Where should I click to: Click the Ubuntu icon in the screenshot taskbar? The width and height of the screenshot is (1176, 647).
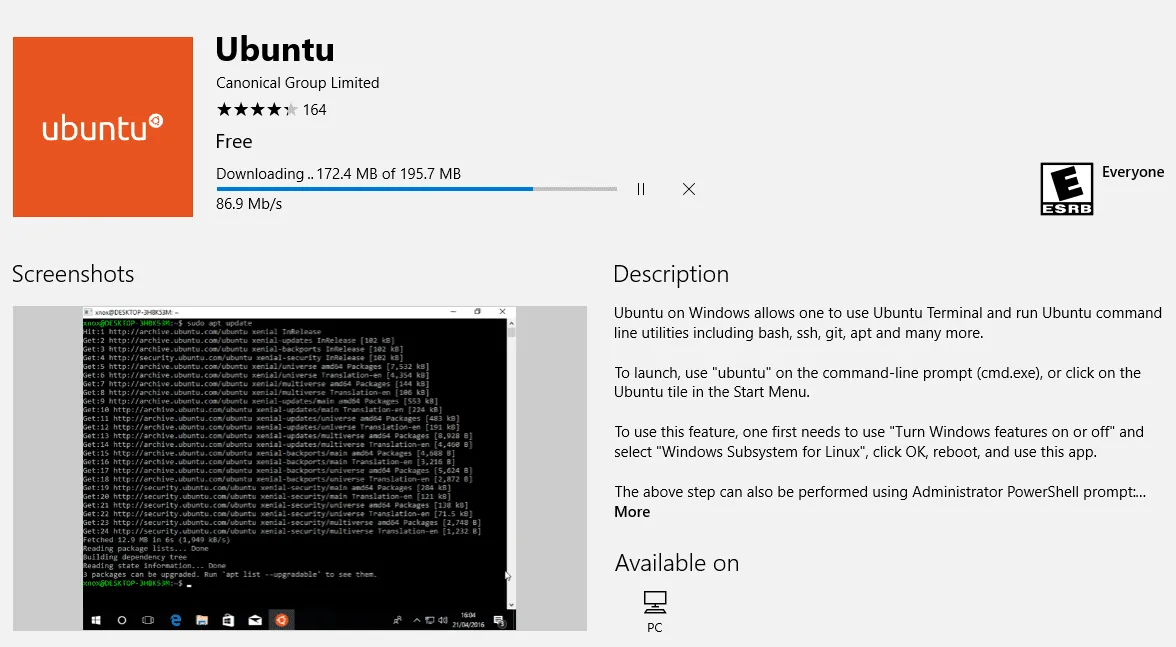282,620
